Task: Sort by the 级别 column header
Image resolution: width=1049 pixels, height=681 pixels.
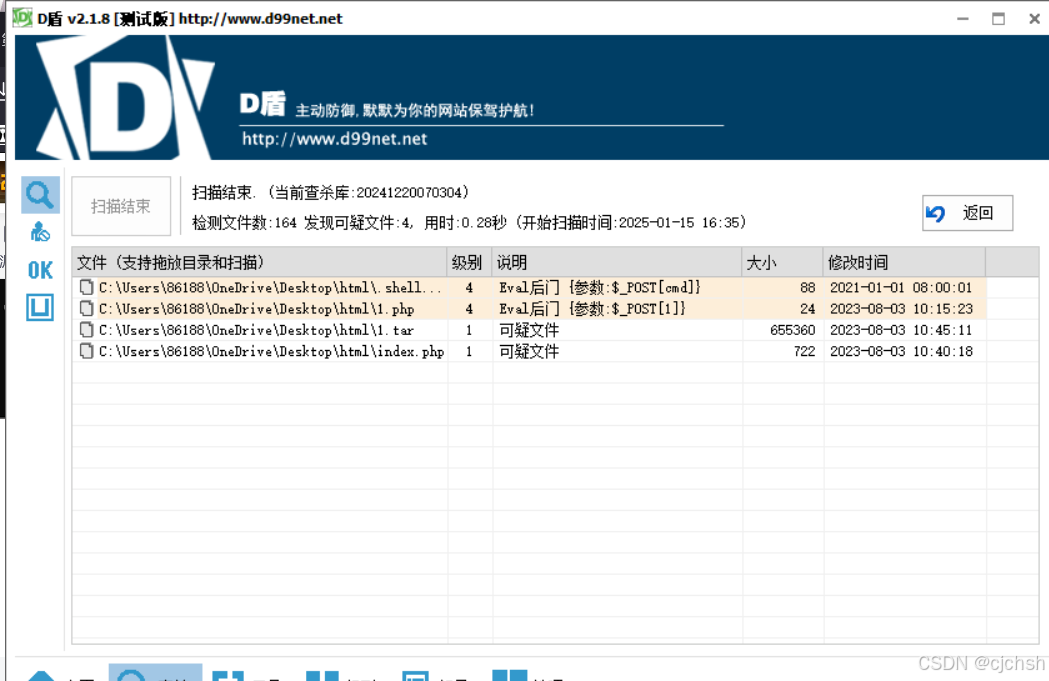Action: click(x=470, y=262)
